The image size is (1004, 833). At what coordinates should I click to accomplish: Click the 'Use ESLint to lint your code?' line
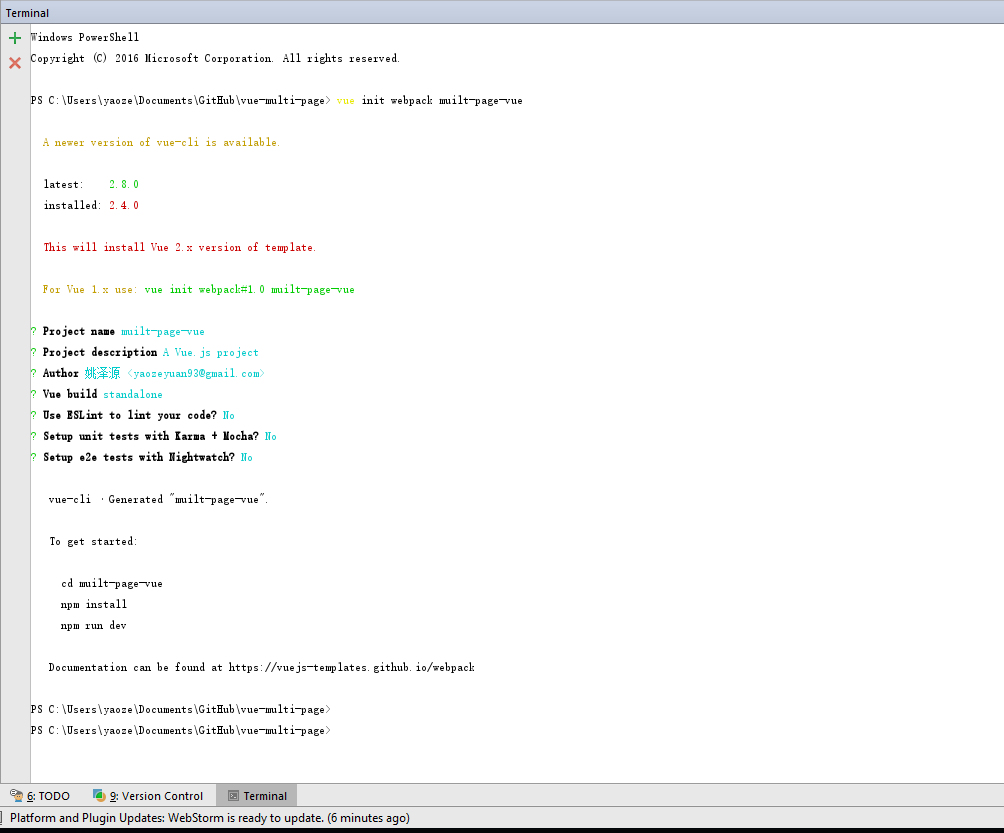click(133, 416)
